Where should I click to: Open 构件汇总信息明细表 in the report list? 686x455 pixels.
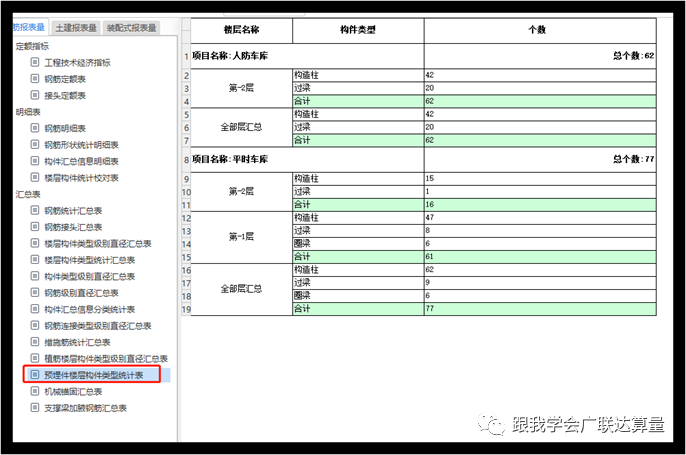click(81, 161)
